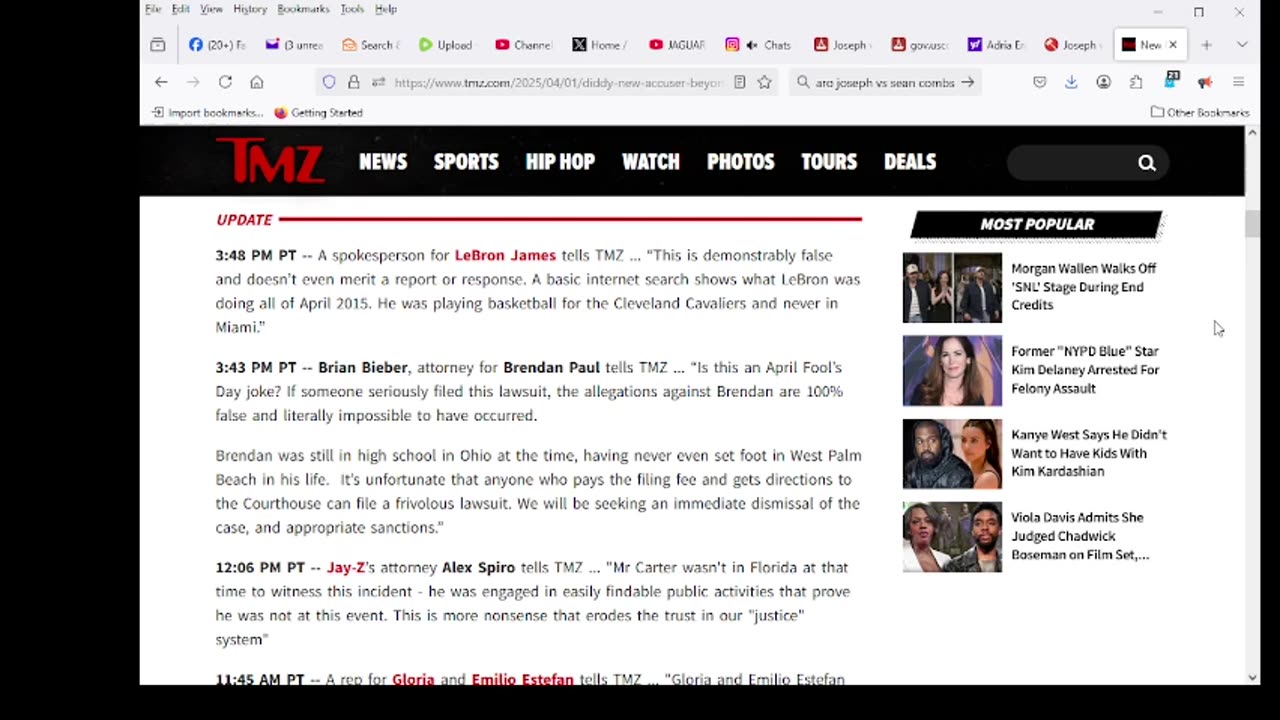The height and width of the screenshot is (720, 1280).
Task: View site security padlock info
Action: click(353, 82)
